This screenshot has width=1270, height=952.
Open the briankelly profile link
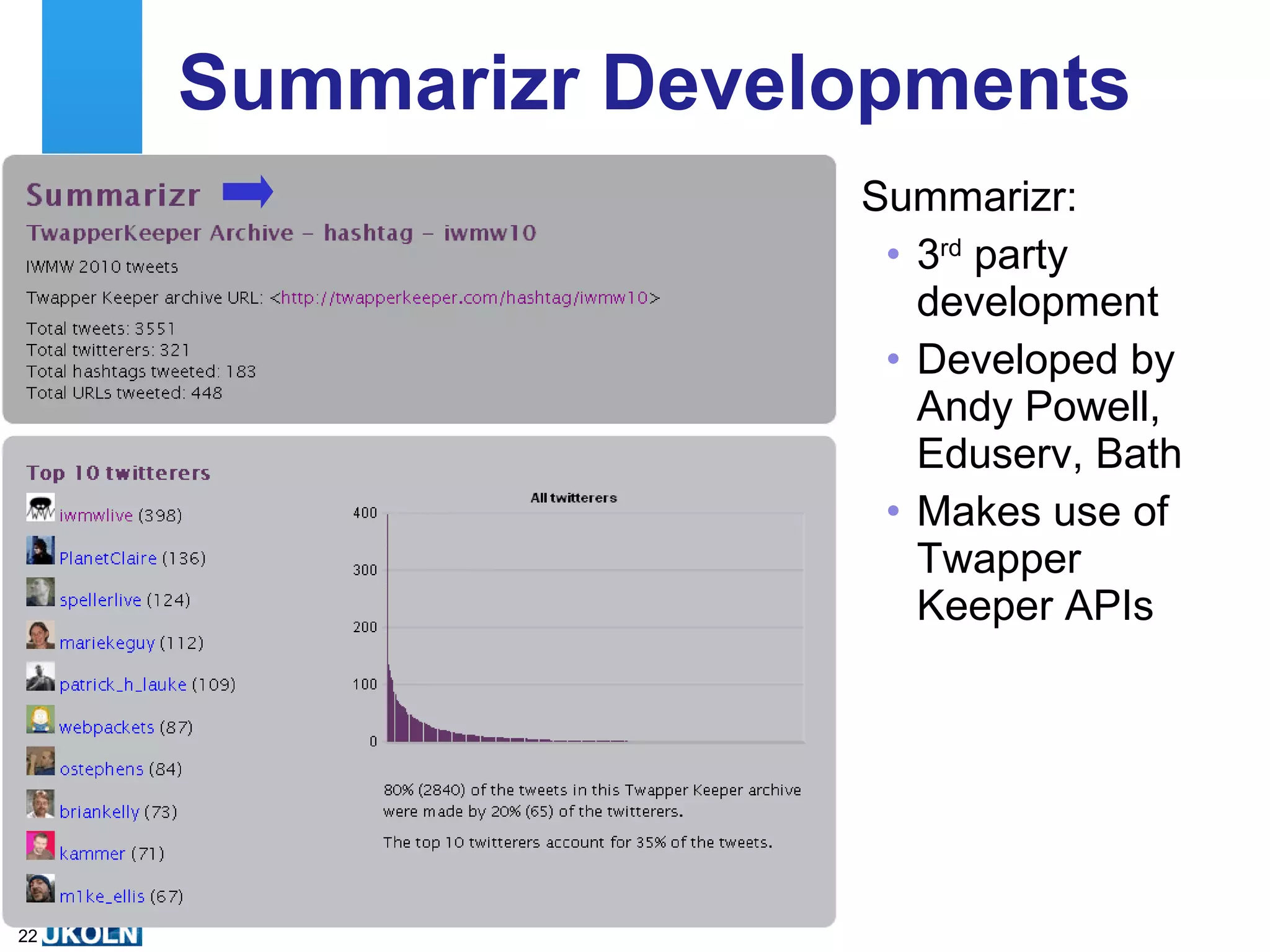click(99, 812)
